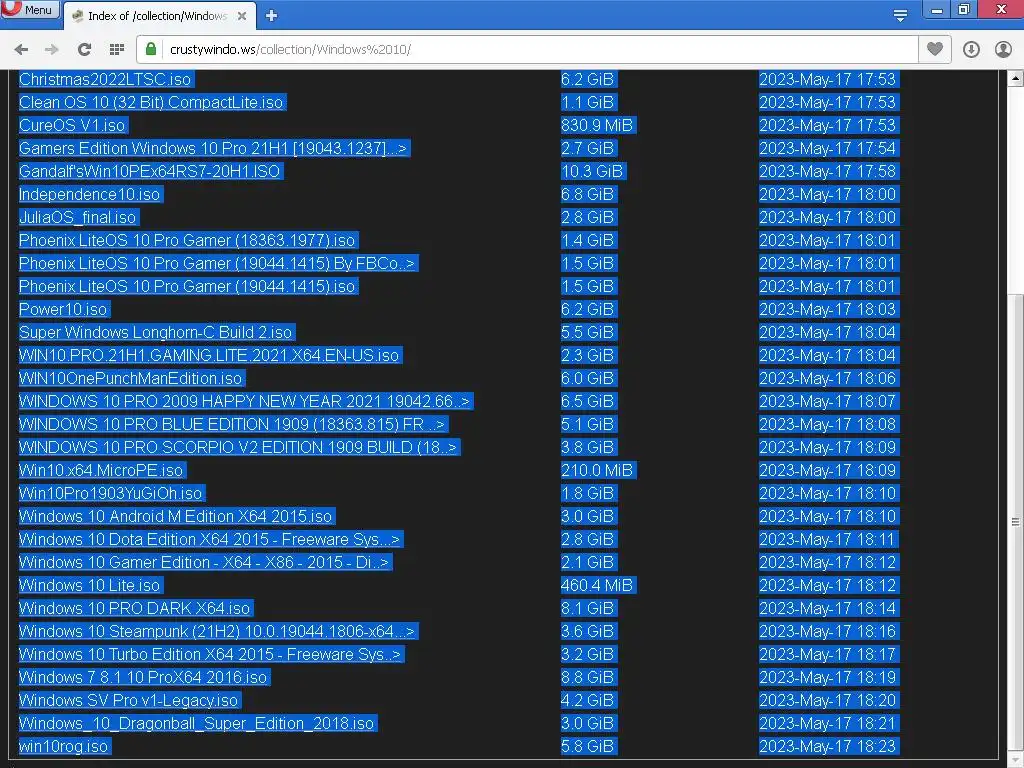The image size is (1024, 768).
Task: Open WINDOWS 10 PRO 2009 HAPPY NEW YEAR link
Action: pos(244,401)
